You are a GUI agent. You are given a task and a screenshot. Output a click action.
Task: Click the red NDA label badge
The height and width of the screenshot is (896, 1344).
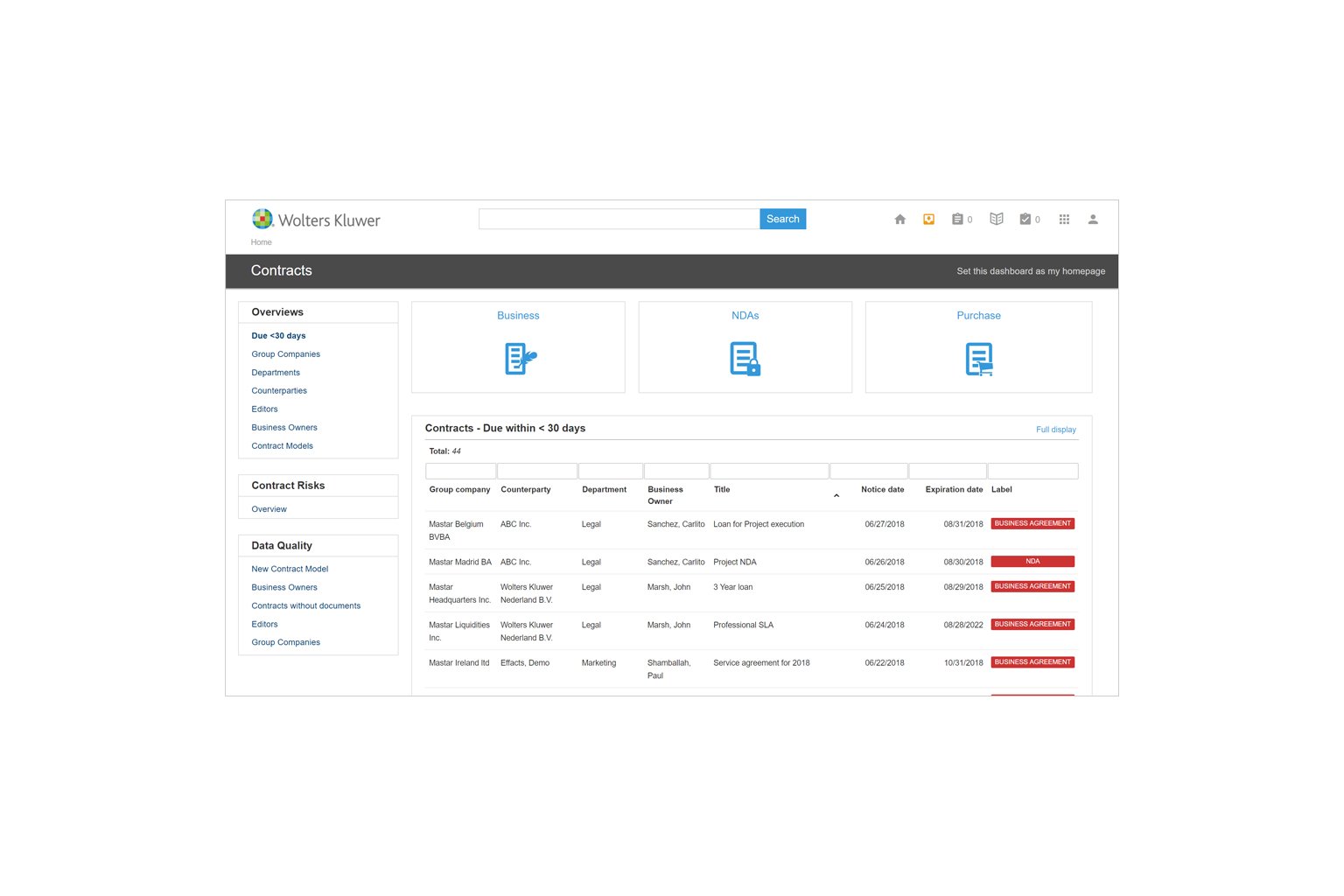click(1032, 562)
